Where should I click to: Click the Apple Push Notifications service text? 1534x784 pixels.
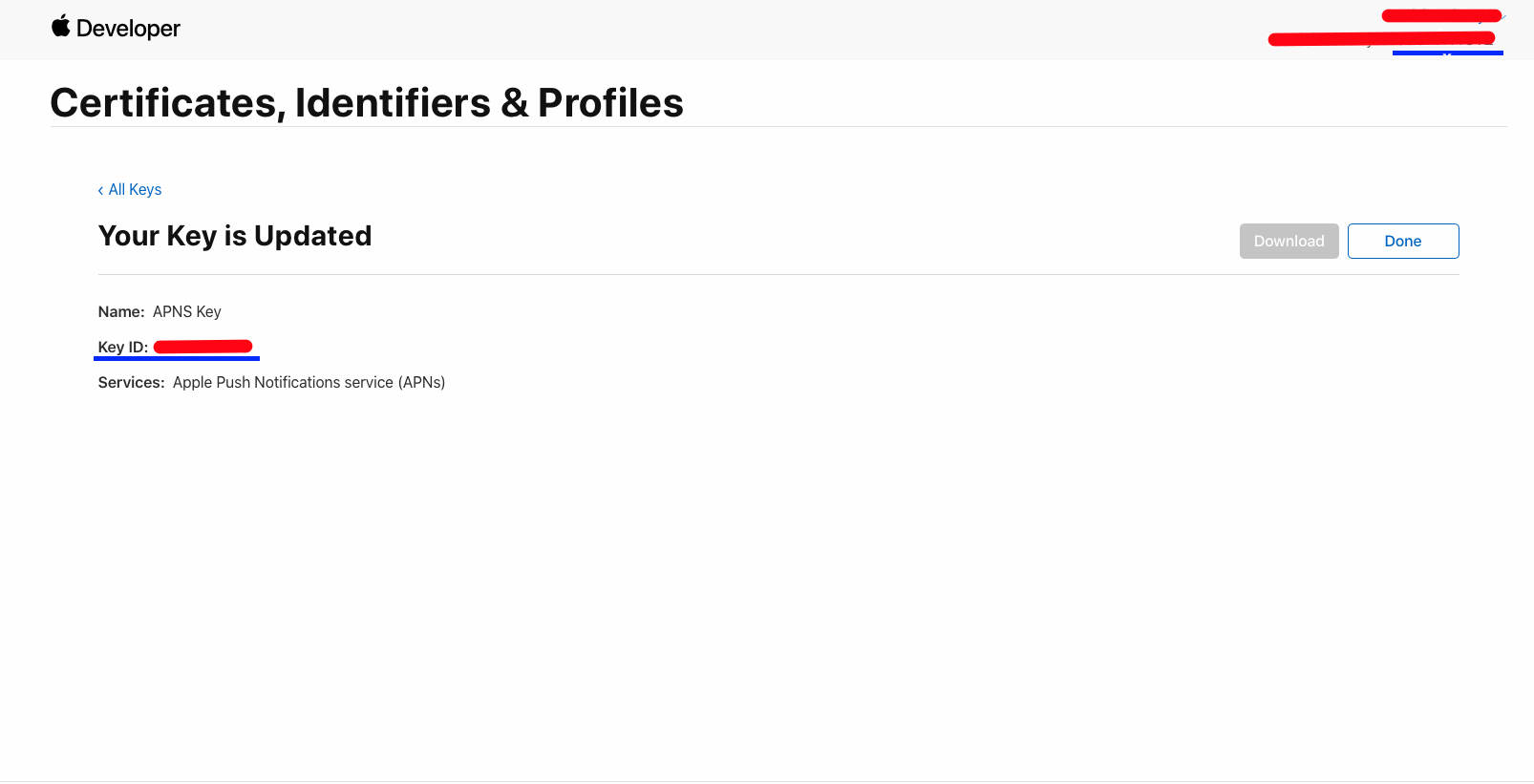tap(309, 383)
